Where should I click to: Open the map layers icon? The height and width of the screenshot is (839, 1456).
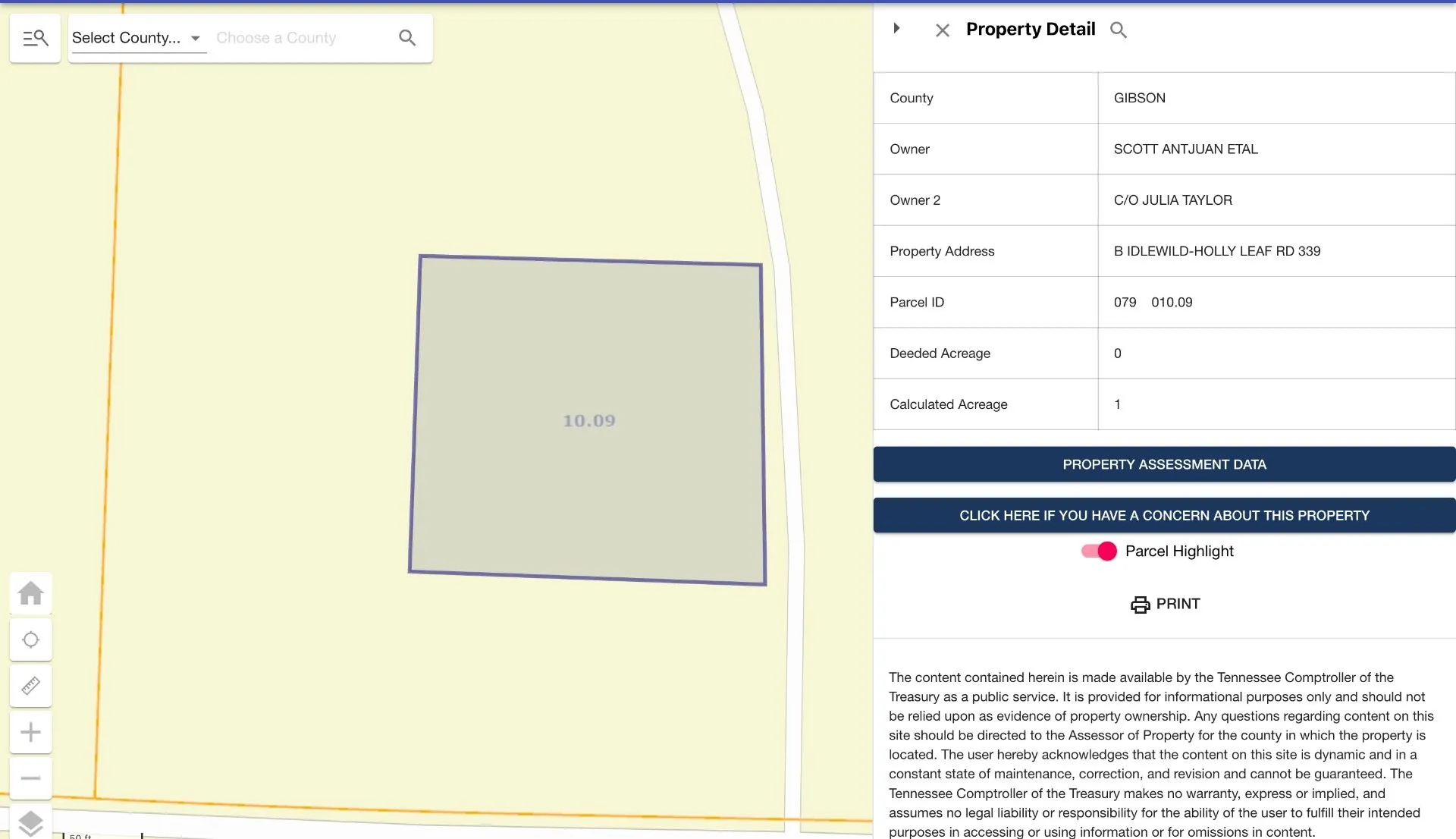[31, 823]
